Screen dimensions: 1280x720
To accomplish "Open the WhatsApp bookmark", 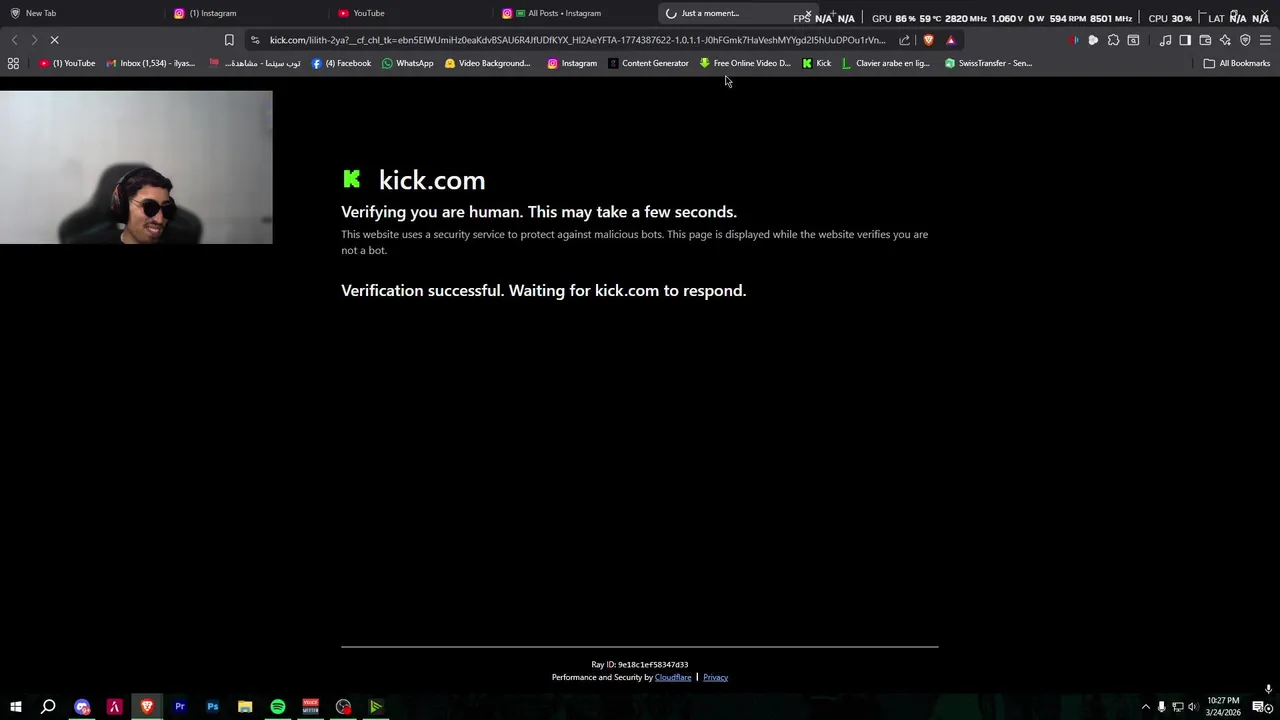I will [x=407, y=63].
